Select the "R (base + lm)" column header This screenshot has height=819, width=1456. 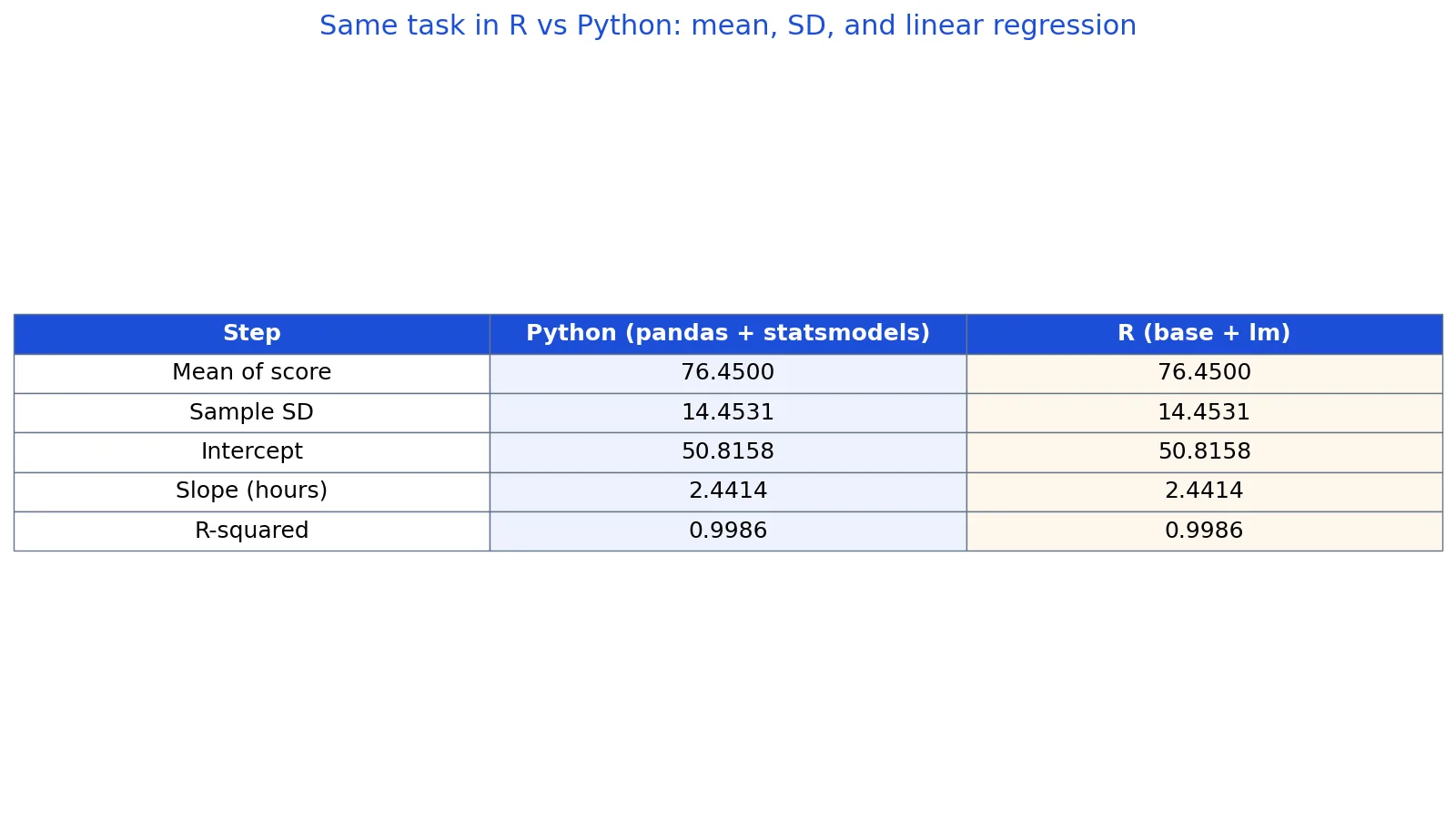point(1204,334)
